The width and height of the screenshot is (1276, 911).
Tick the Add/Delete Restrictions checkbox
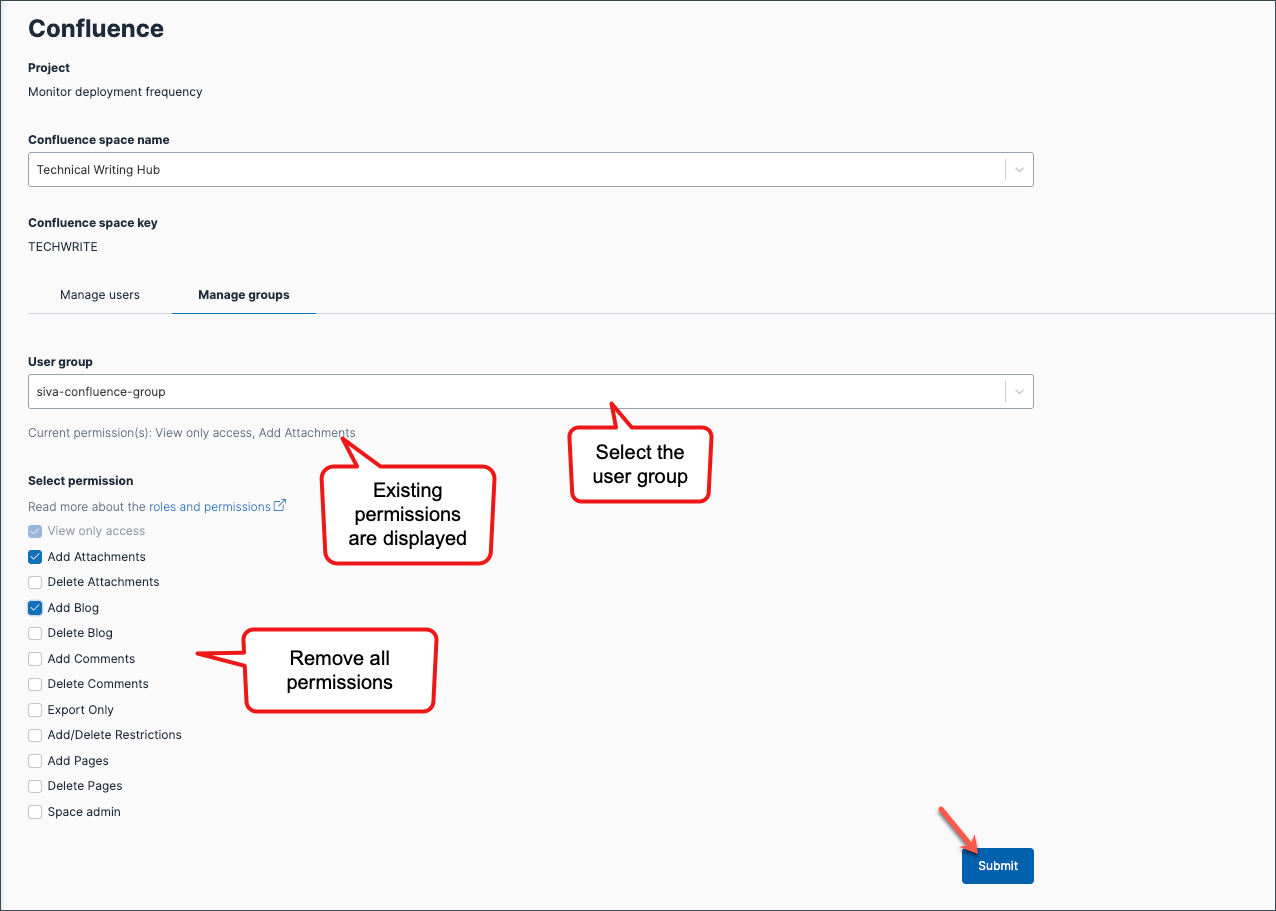coord(35,735)
